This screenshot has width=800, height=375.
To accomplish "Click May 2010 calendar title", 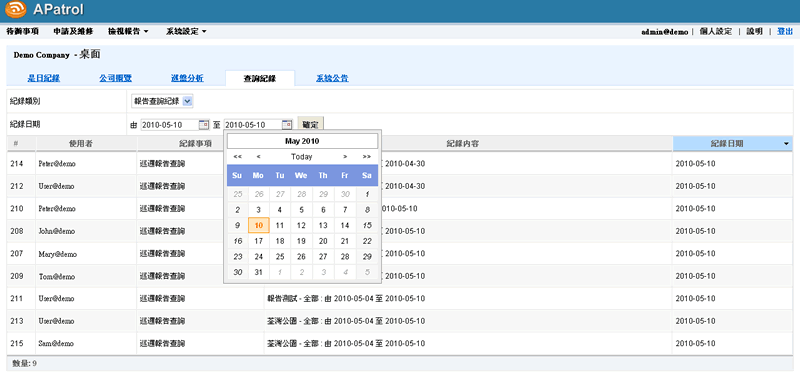I will tap(302, 141).
